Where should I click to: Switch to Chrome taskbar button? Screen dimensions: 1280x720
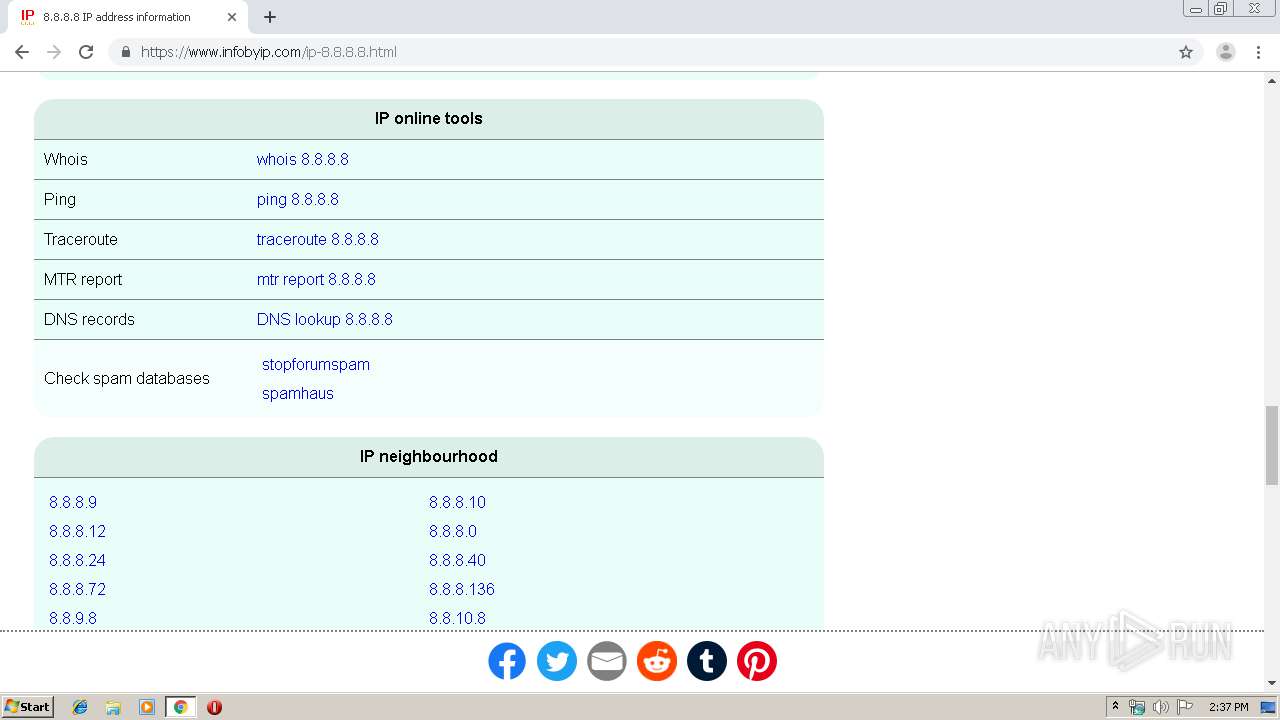tap(180, 707)
